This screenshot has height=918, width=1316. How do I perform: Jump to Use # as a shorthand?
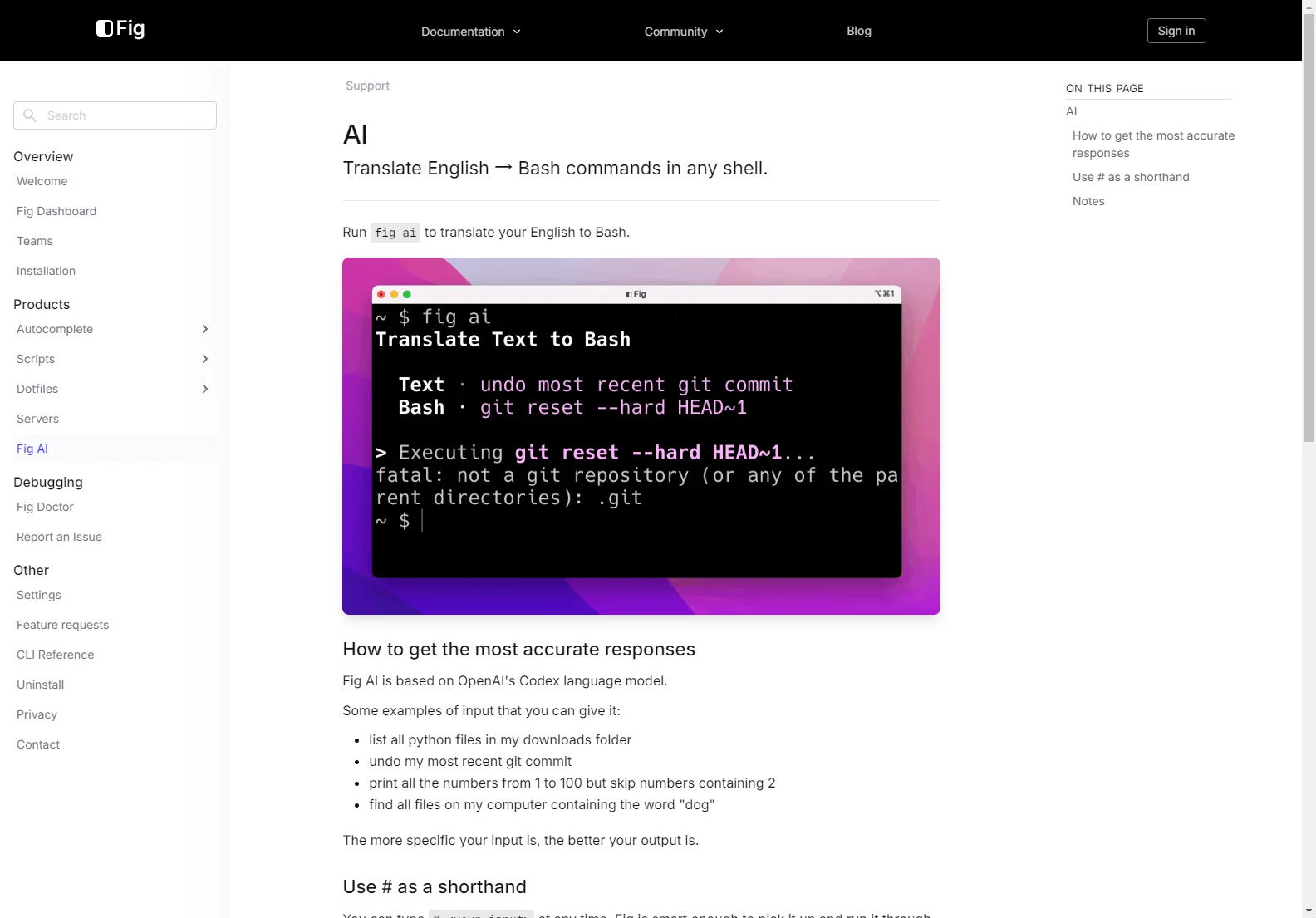[x=1131, y=177]
